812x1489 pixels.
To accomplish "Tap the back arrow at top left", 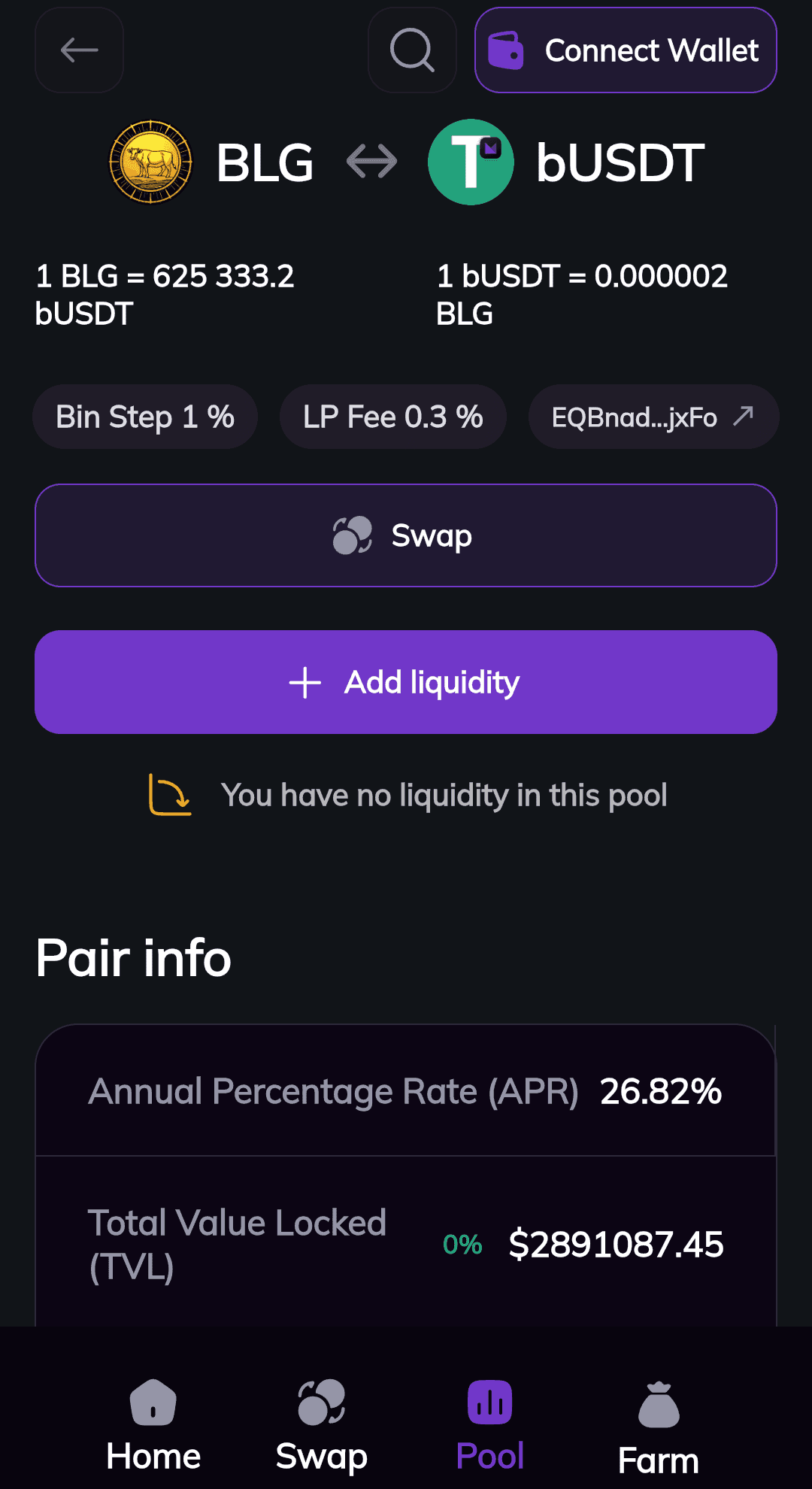I will pos(78,50).
